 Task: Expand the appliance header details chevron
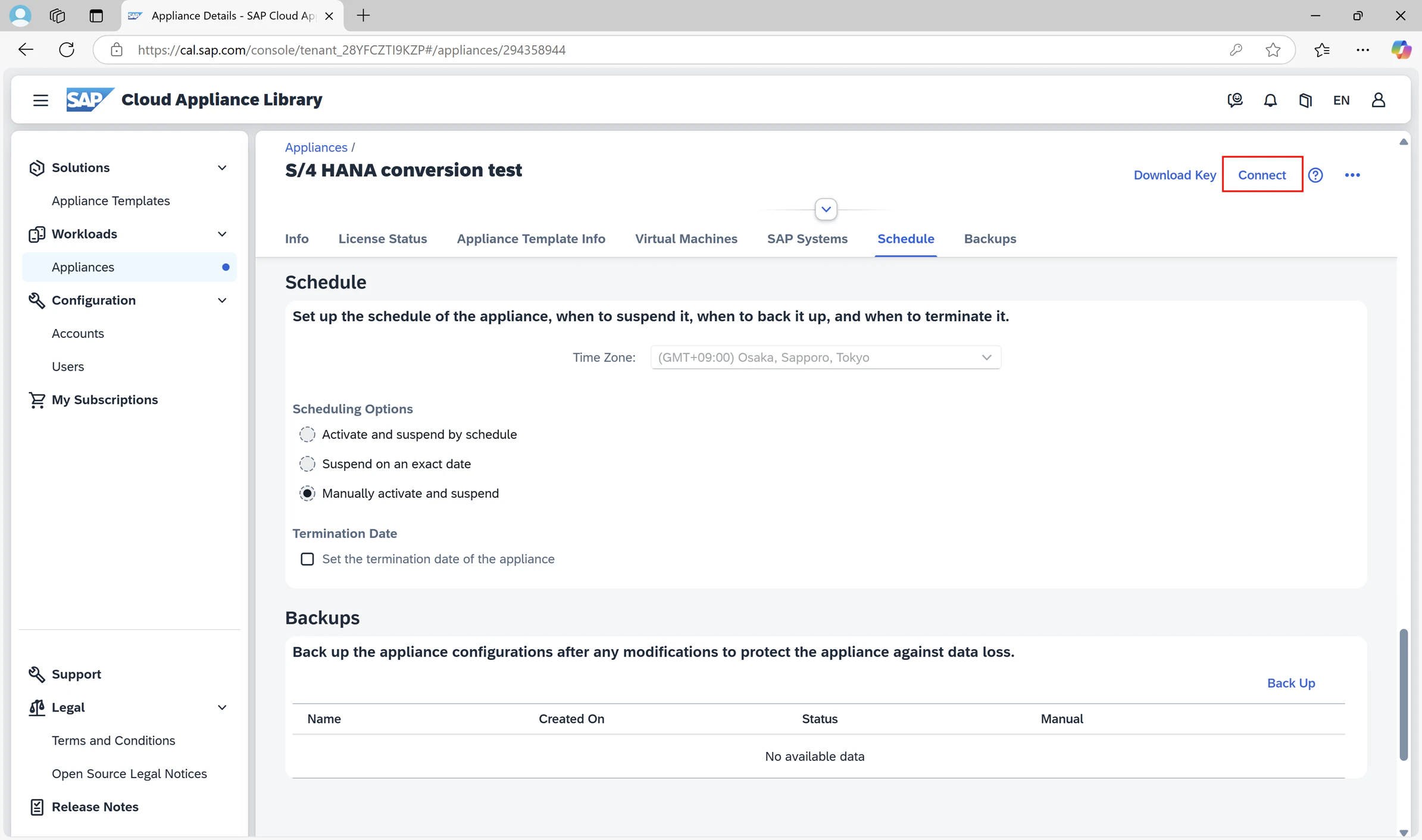826,209
